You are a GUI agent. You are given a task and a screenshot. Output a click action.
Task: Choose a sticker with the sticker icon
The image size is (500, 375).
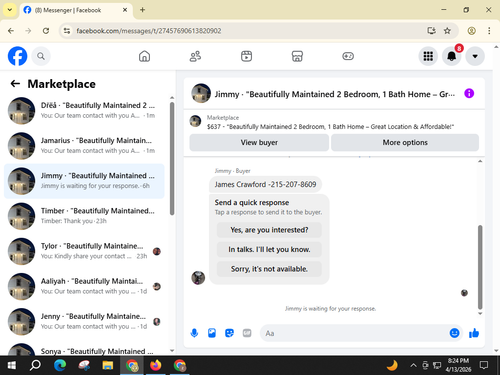click(x=229, y=333)
